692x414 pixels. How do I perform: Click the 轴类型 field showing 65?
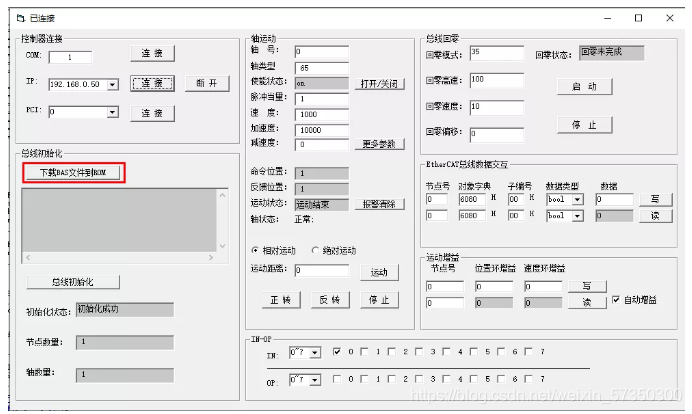[x=322, y=68]
